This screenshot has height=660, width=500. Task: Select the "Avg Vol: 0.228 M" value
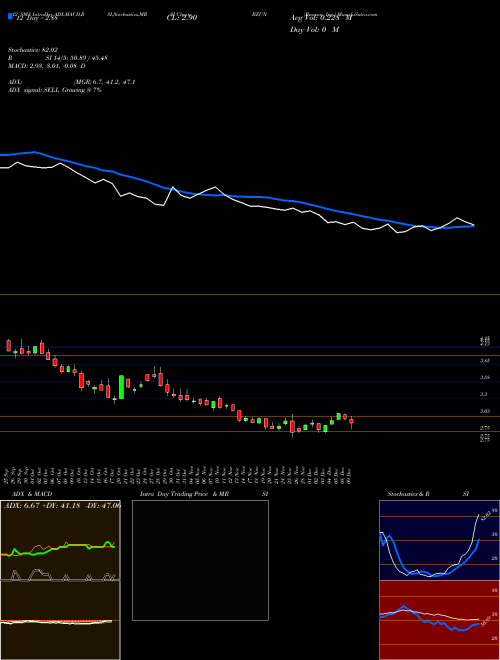(x=321, y=18)
